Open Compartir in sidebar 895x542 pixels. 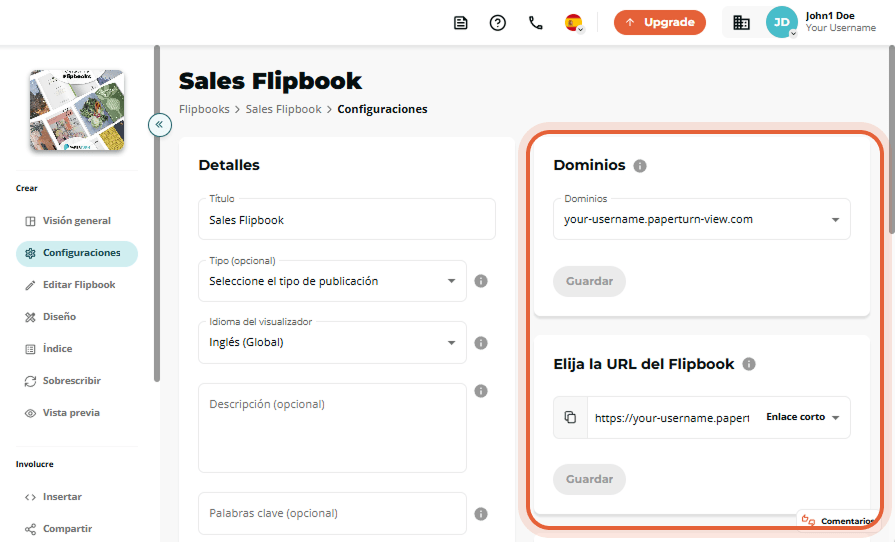click(x=76, y=529)
